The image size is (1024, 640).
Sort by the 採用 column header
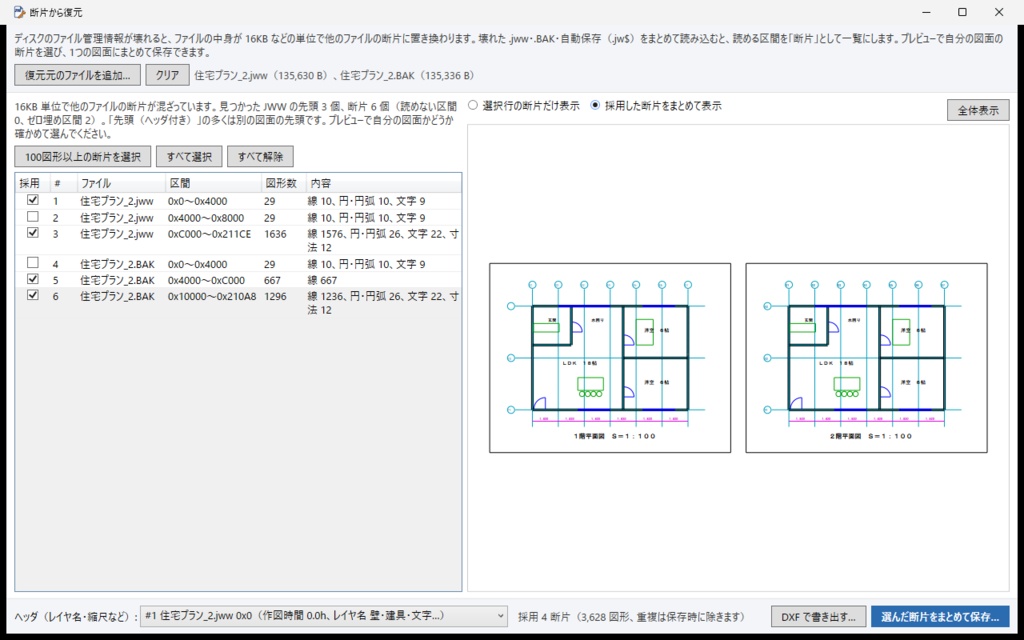(33, 184)
